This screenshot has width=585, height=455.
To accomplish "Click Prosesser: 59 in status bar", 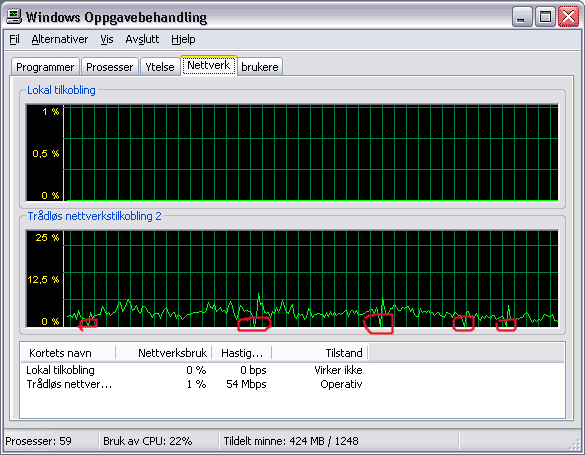I will (38, 441).
